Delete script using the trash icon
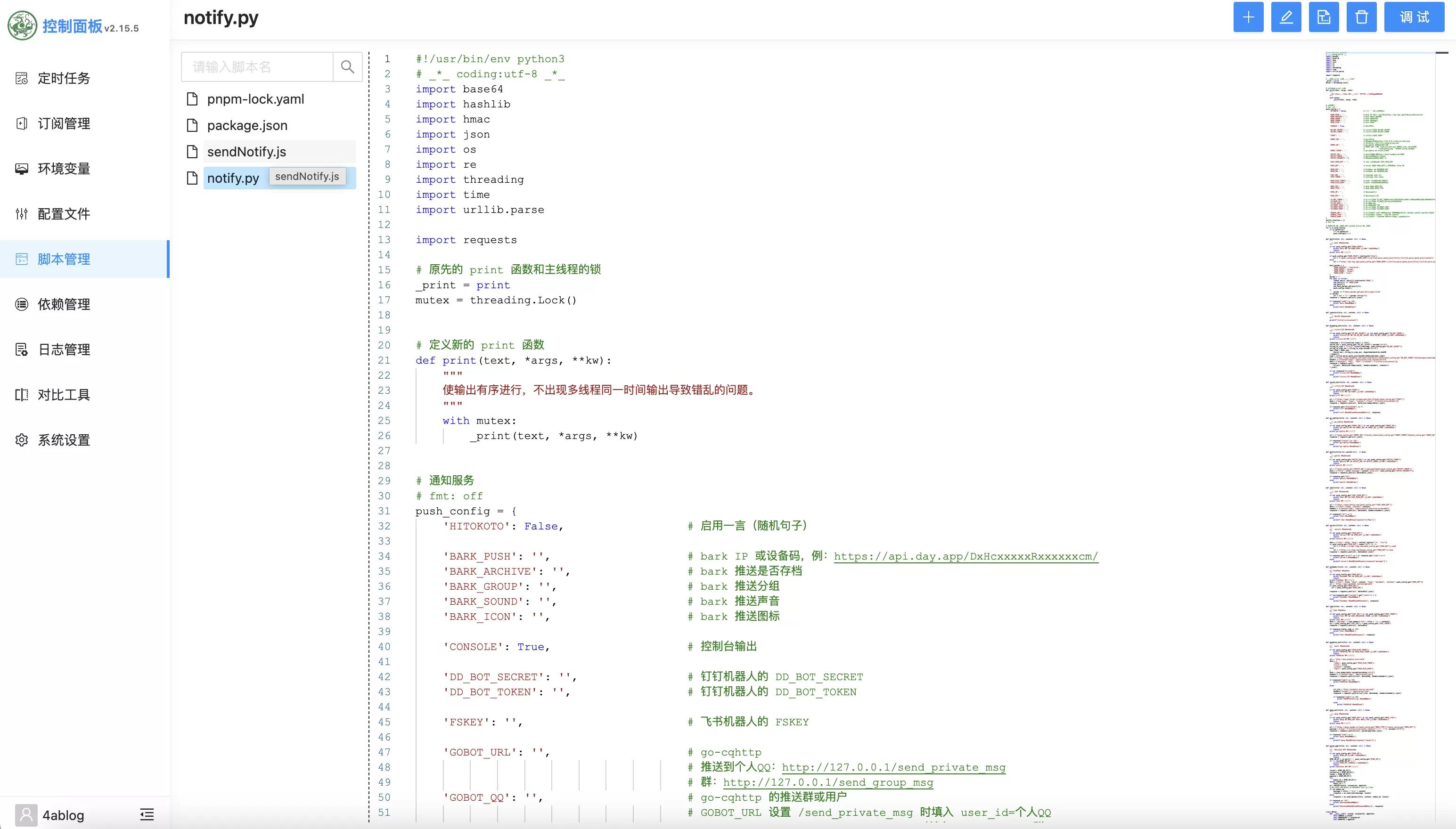The image size is (1456, 829). 1361,17
